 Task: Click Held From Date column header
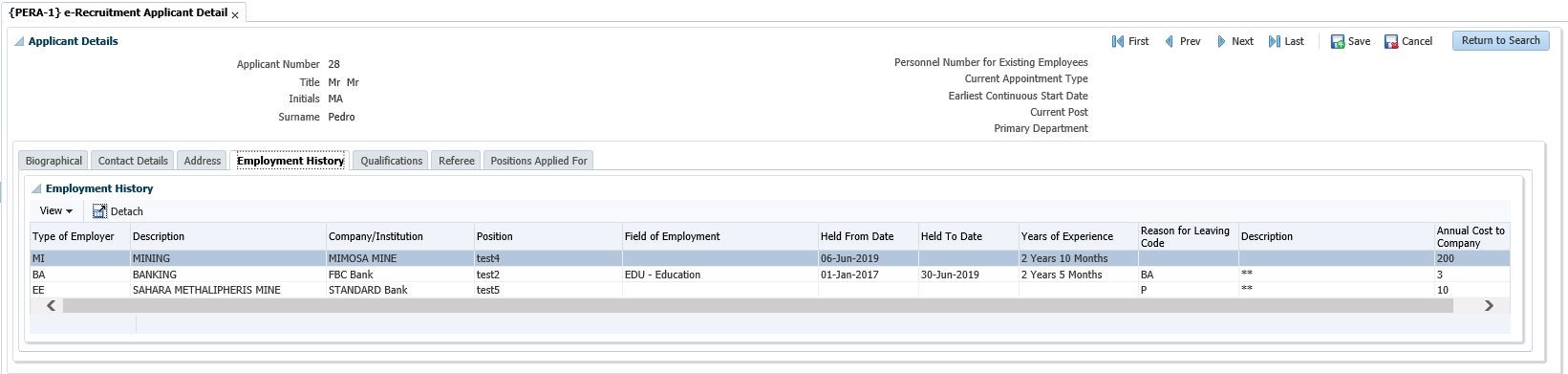point(868,236)
